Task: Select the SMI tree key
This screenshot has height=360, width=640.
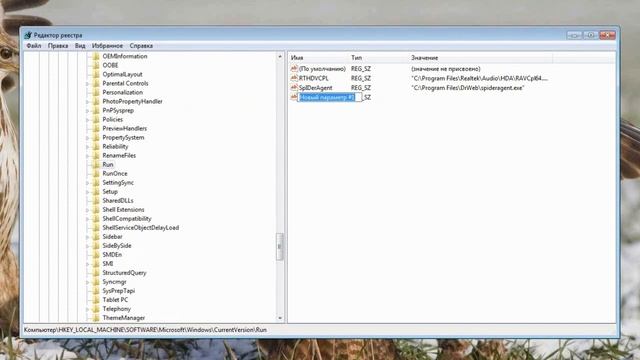Action: tap(108, 264)
